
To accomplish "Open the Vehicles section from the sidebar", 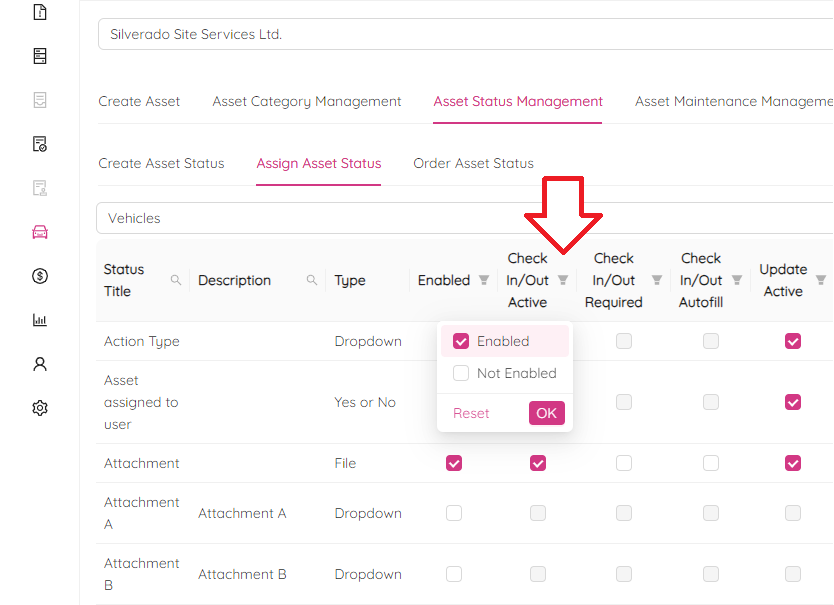I will click(40, 232).
